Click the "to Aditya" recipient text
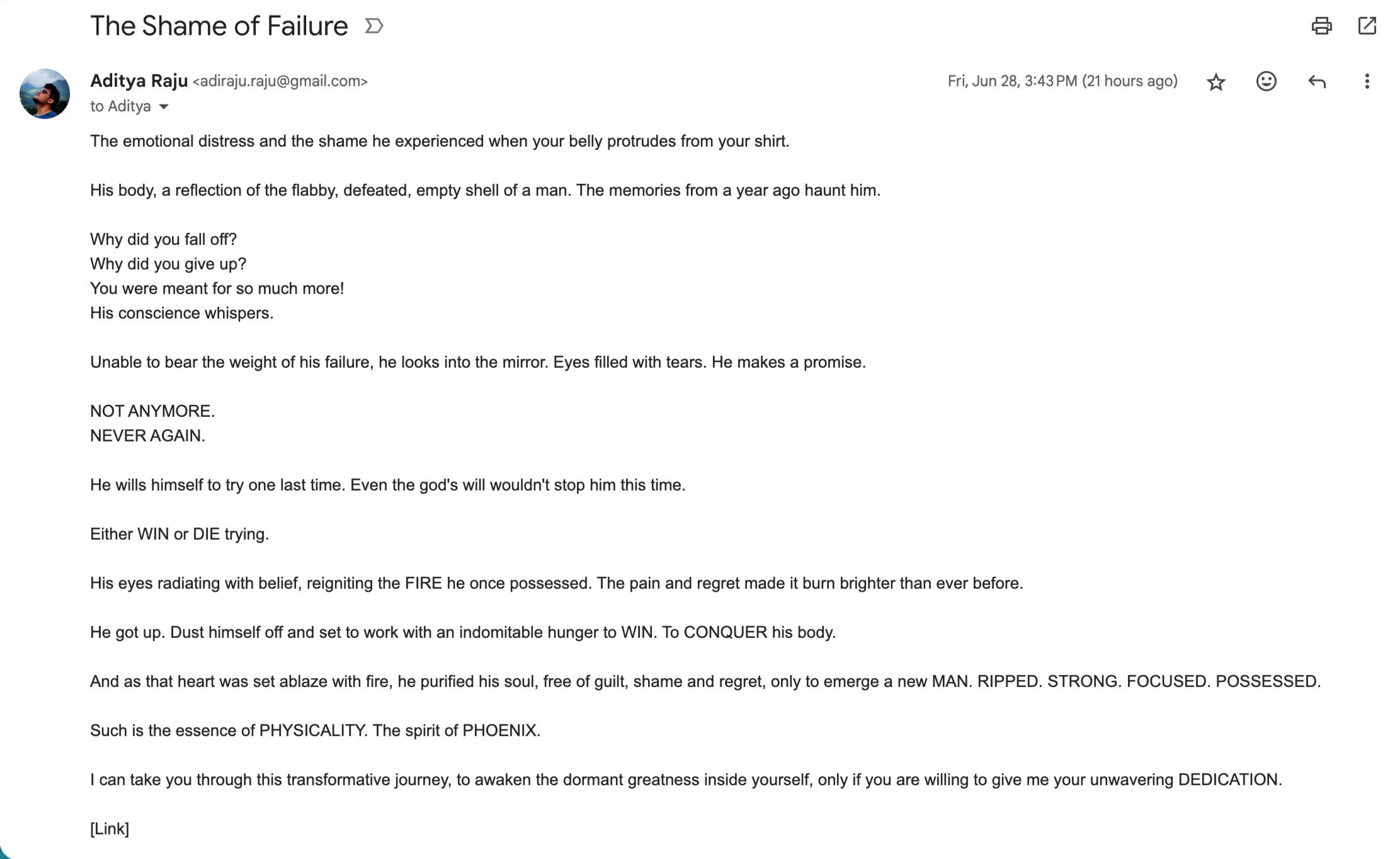This screenshot has width=1400, height=859. (120, 106)
